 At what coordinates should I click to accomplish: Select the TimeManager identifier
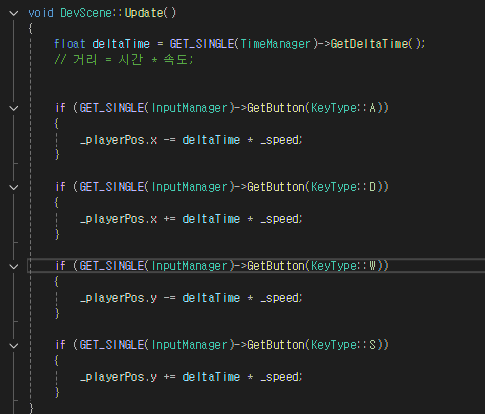[275, 44]
